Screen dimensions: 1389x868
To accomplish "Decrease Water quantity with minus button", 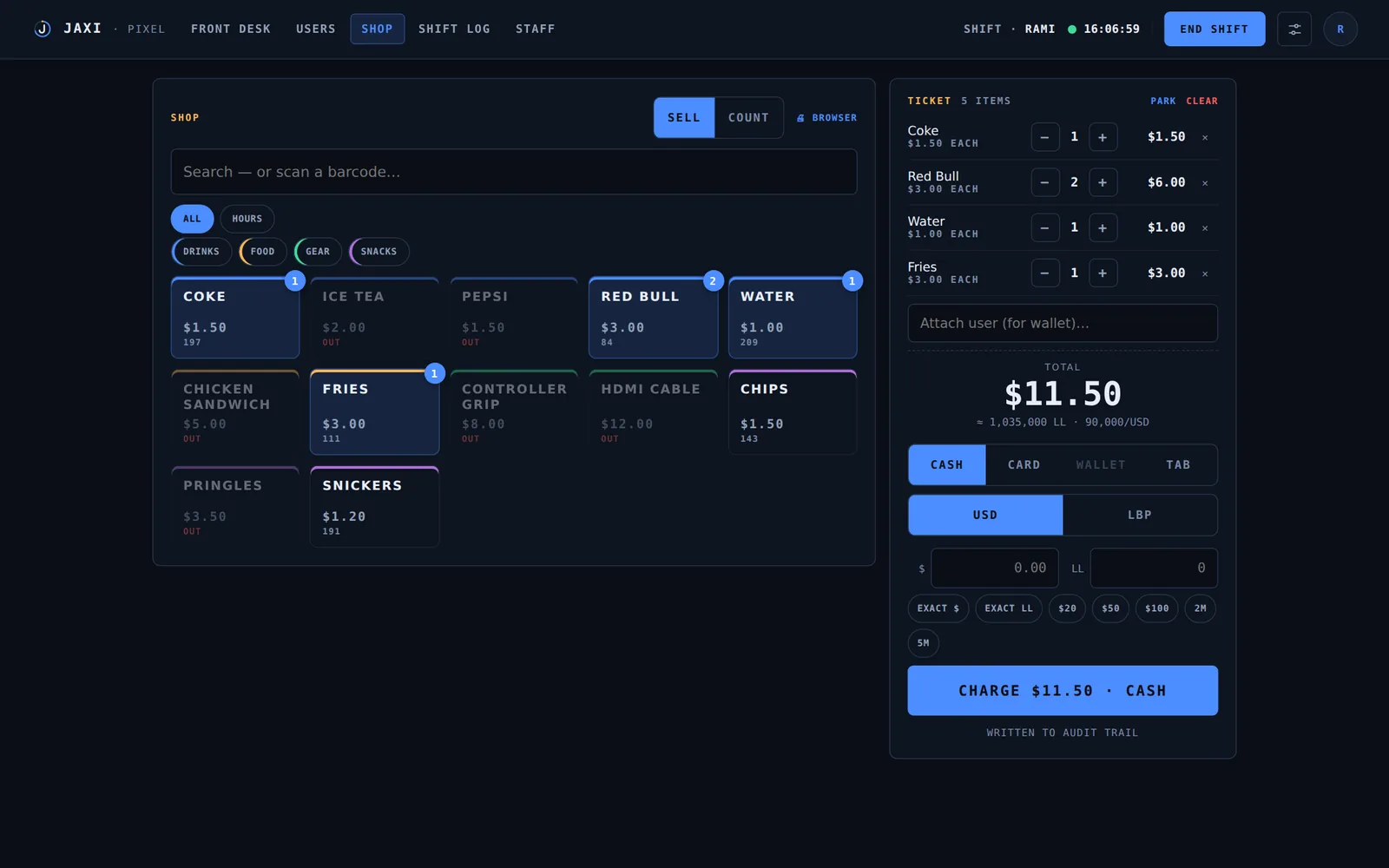I will 1045,227.
